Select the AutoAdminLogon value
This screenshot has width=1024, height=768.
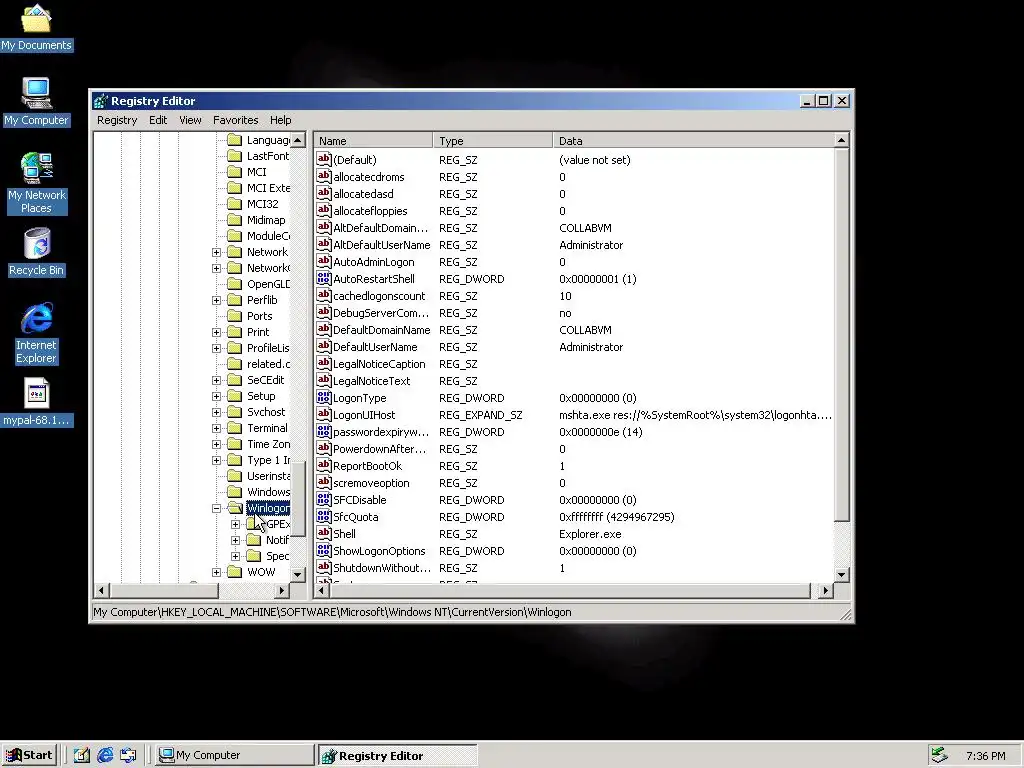(x=374, y=262)
